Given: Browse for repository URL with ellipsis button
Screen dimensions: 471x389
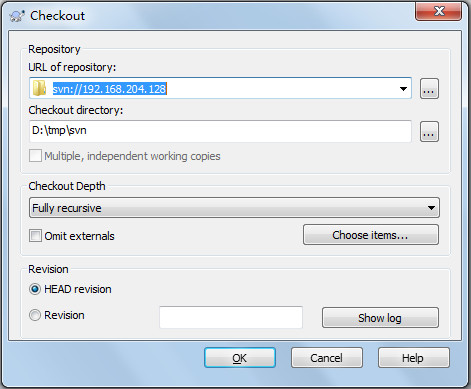Looking at the screenshot, I should [x=429, y=89].
